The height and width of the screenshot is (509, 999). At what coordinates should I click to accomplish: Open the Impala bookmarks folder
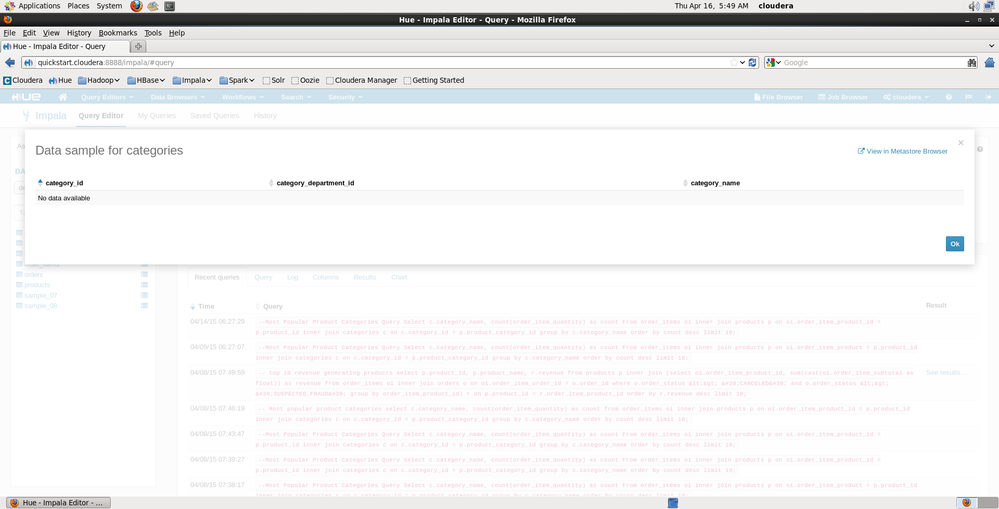(x=192, y=80)
